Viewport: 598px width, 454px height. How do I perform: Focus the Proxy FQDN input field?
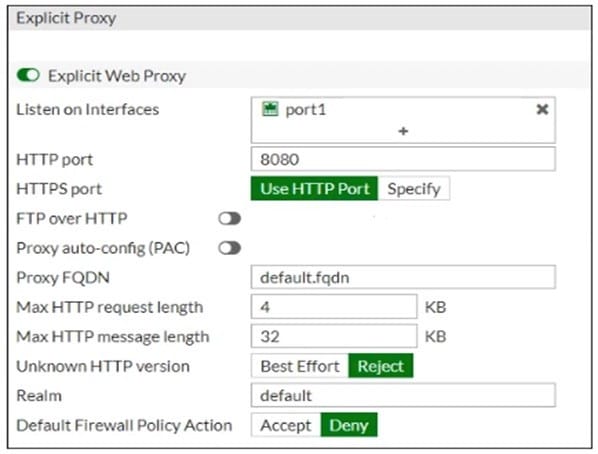(x=403, y=277)
